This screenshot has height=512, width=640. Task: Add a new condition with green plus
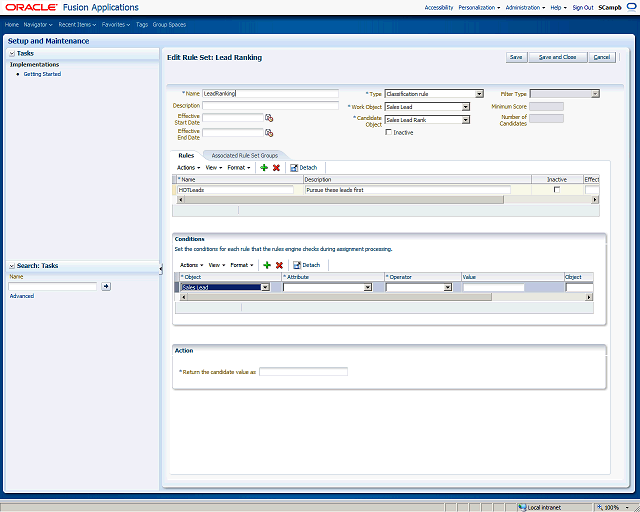(x=267, y=265)
